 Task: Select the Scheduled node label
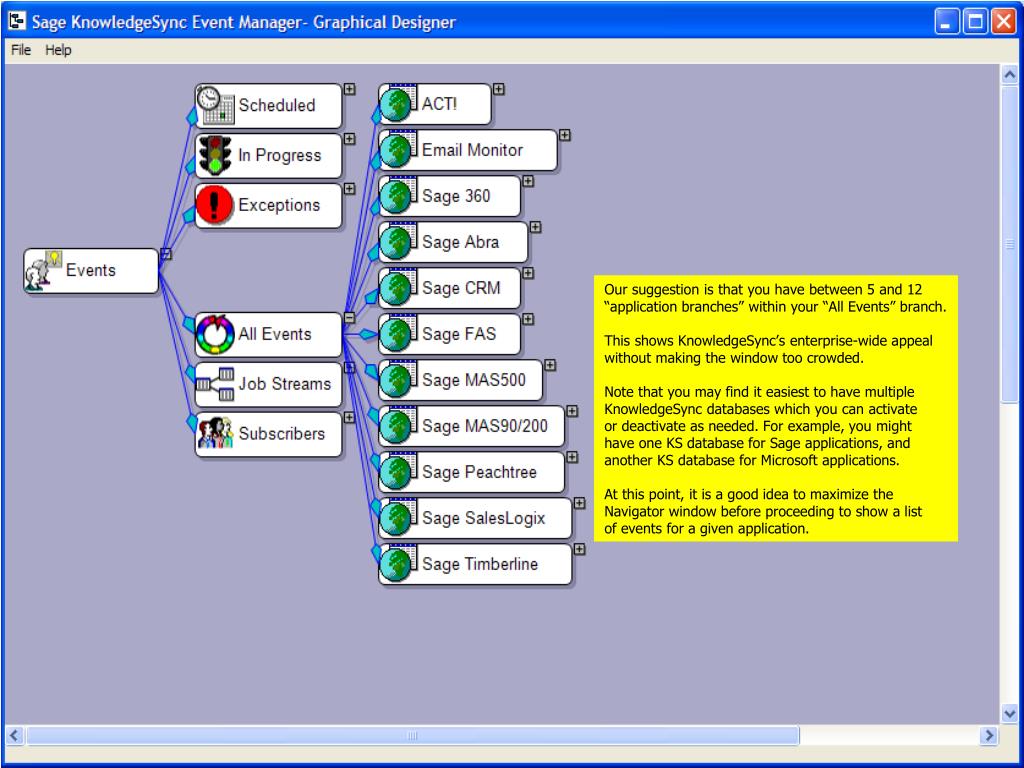click(277, 105)
